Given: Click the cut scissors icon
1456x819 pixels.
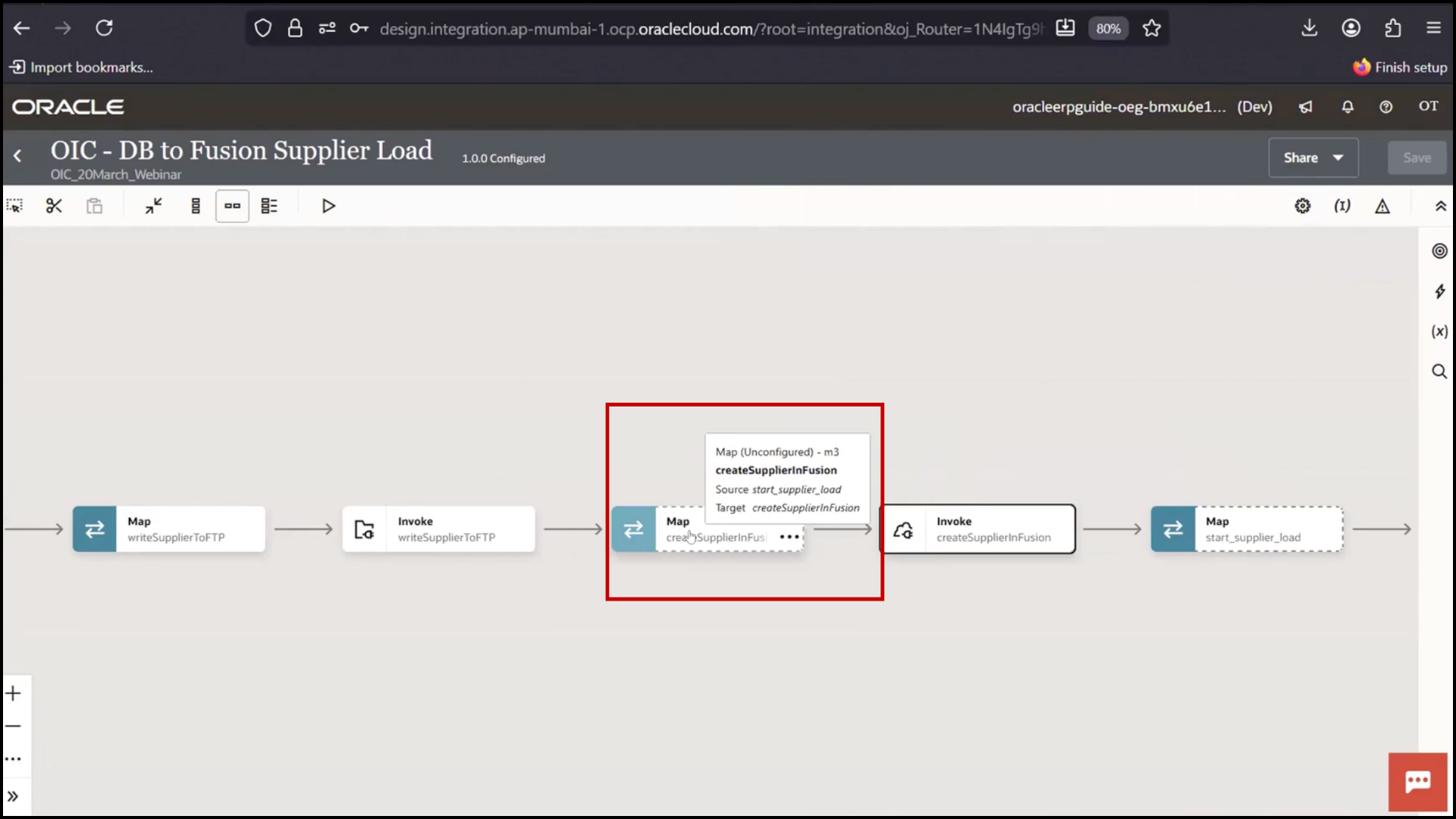Looking at the screenshot, I should [54, 206].
